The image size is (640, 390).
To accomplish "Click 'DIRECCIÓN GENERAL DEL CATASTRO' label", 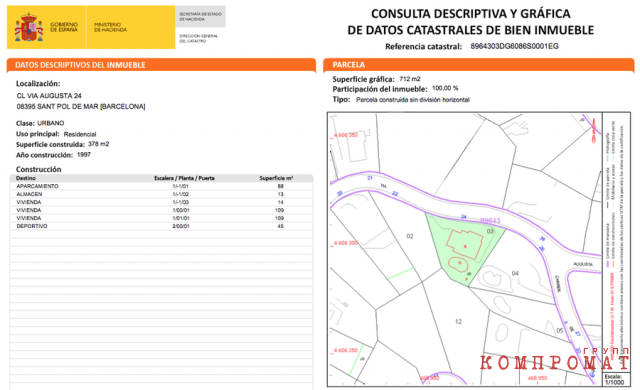I will (198, 38).
